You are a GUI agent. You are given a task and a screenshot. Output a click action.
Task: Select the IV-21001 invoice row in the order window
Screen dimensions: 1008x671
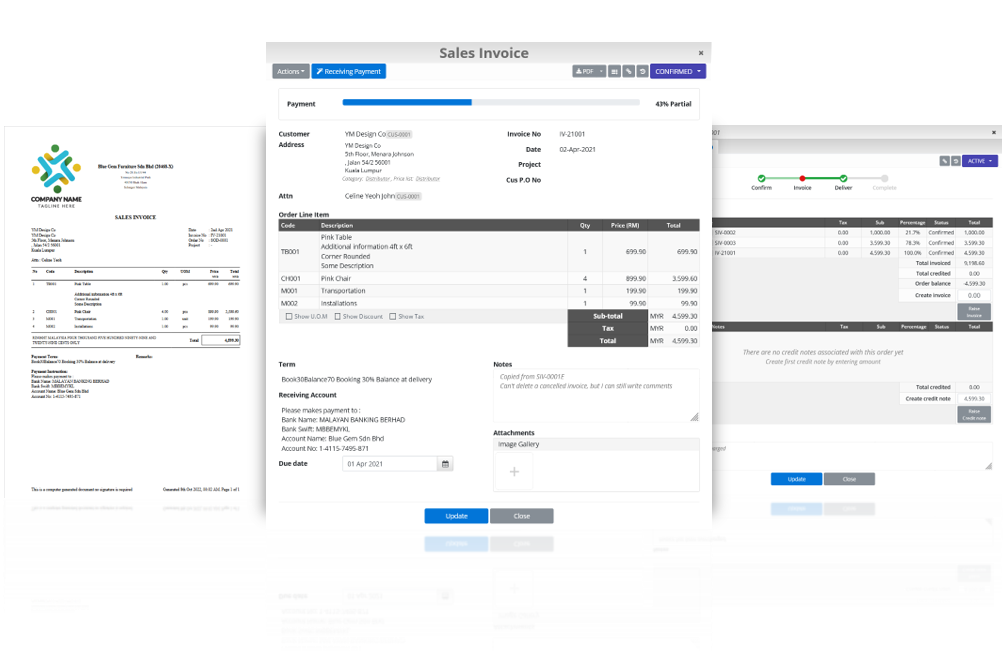(x=852, y=253)
